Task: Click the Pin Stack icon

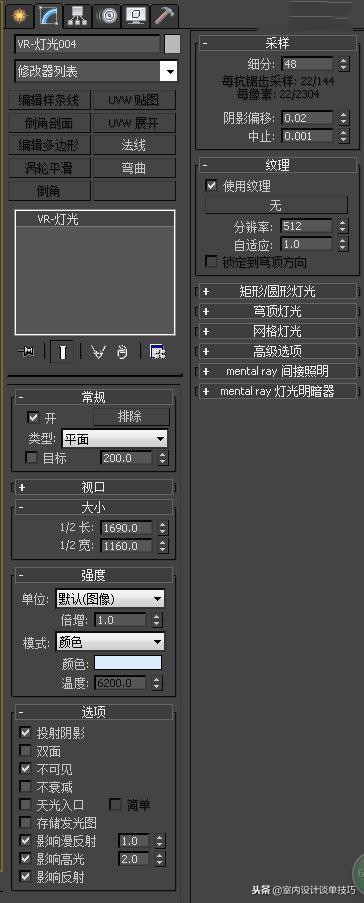Action: click(x=26, y=351)
